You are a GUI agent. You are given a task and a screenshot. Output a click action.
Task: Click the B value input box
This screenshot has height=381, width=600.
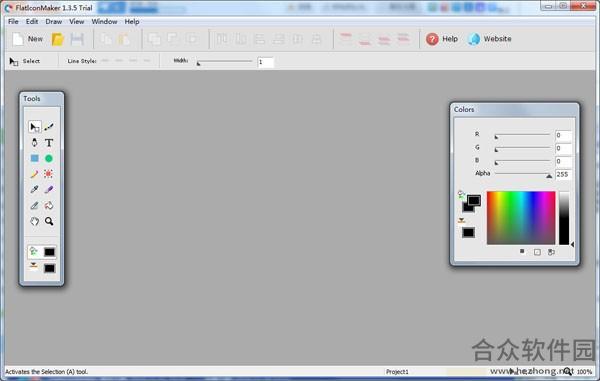pyautogui.click(x=563, y=161)
